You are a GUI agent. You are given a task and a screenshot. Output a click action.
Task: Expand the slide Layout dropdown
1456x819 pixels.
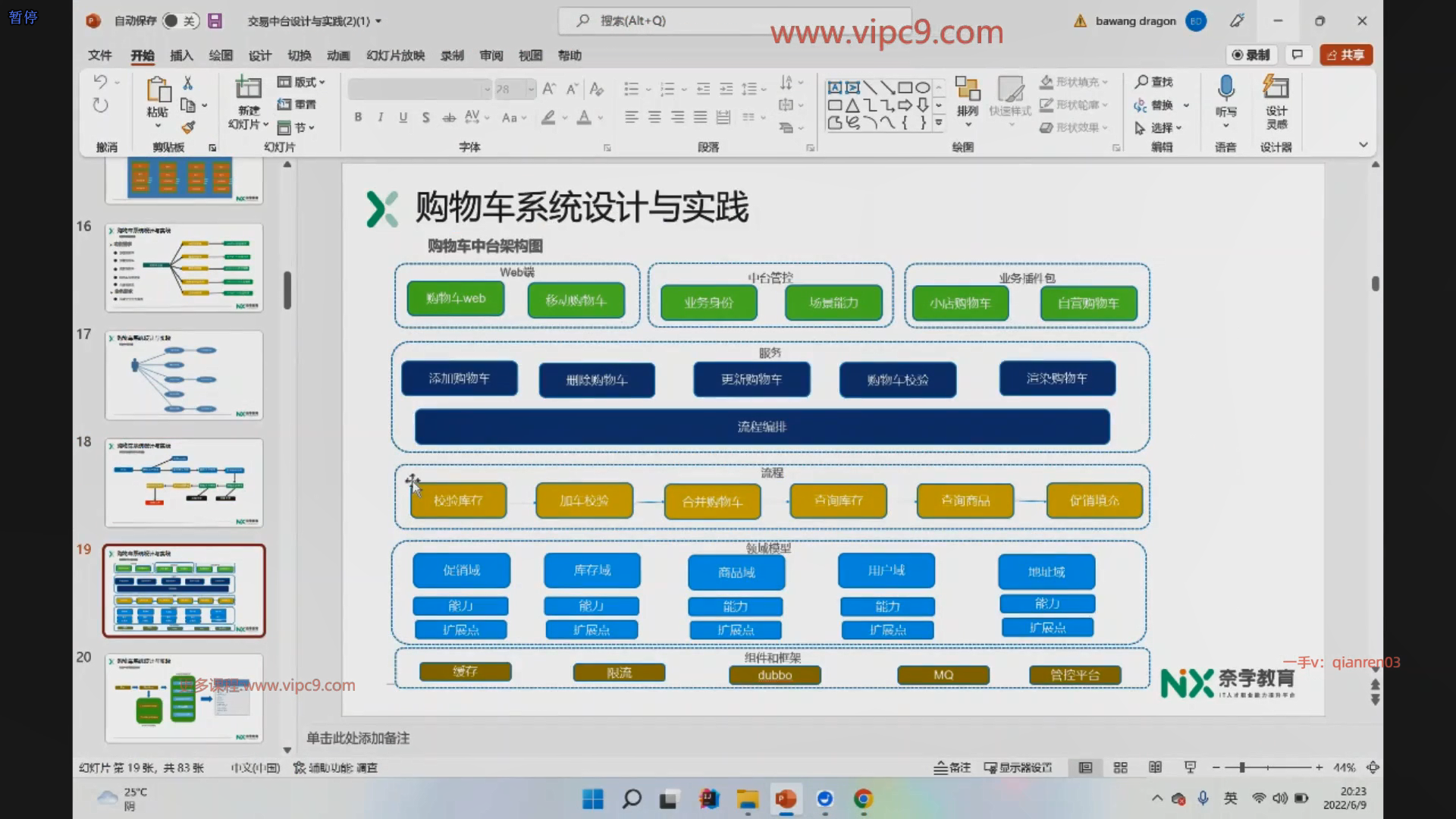(x=302, y=82)
